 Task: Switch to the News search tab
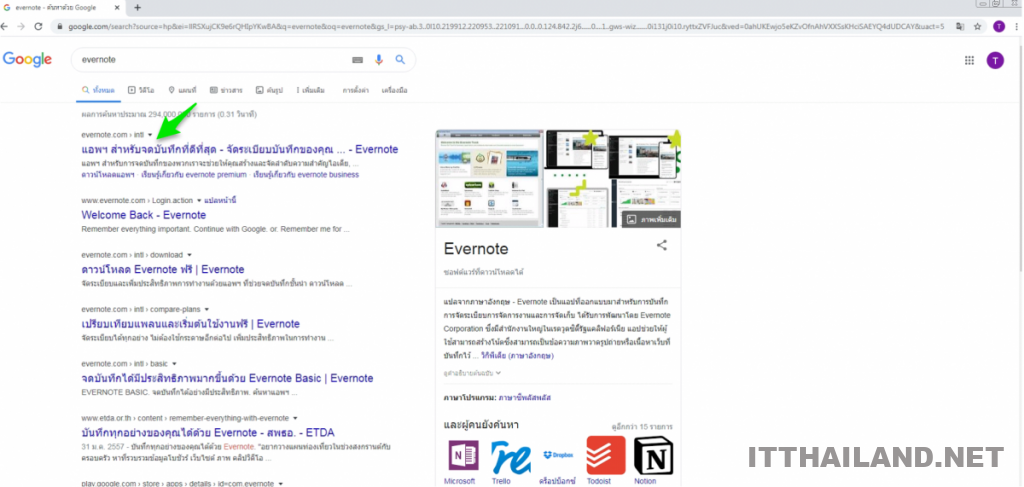pos(226,90)
